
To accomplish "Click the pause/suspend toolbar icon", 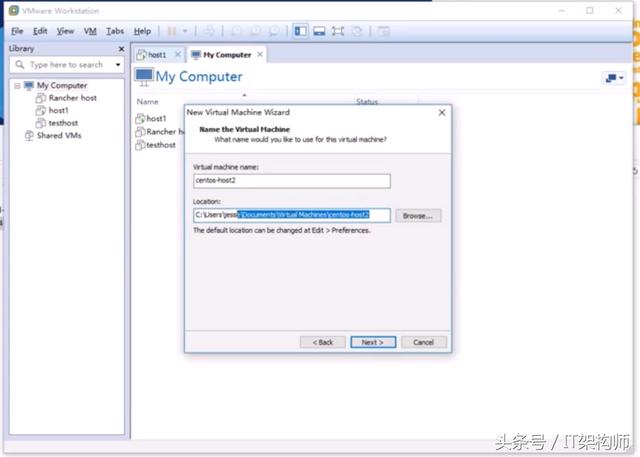I will [x=172, y=31].
